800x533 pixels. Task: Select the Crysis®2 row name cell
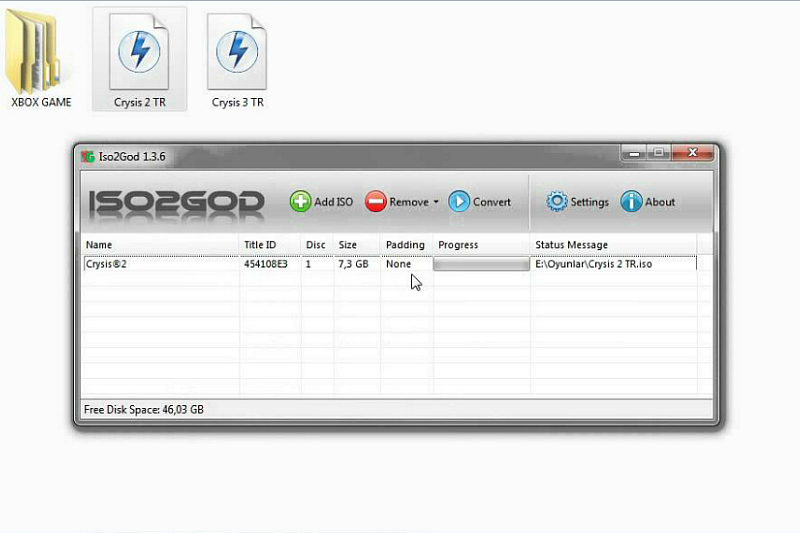[x=161, y=264]
